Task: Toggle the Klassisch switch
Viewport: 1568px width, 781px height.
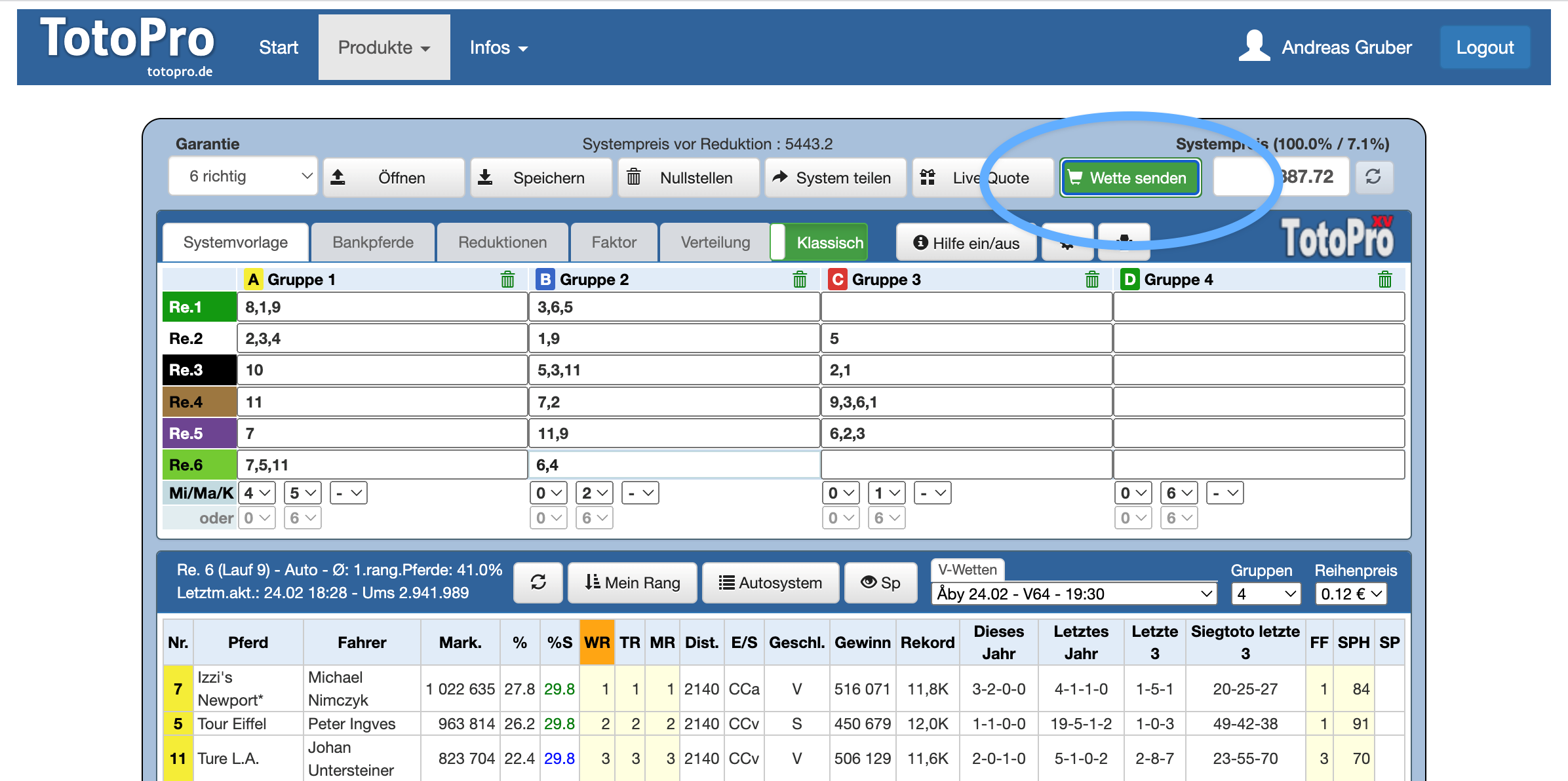Action: (x=819, y=242)
